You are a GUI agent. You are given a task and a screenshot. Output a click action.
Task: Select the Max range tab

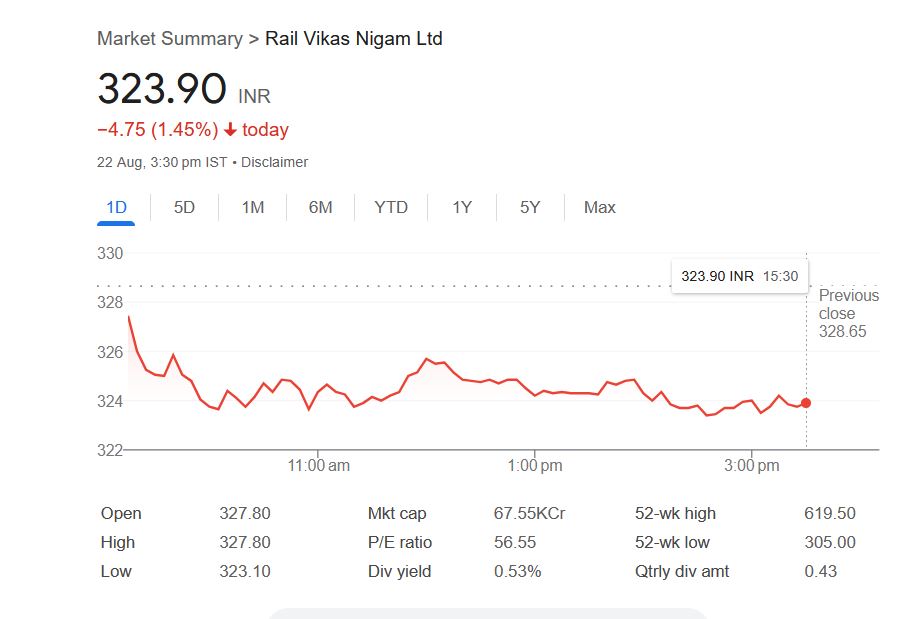coord(600,207)
